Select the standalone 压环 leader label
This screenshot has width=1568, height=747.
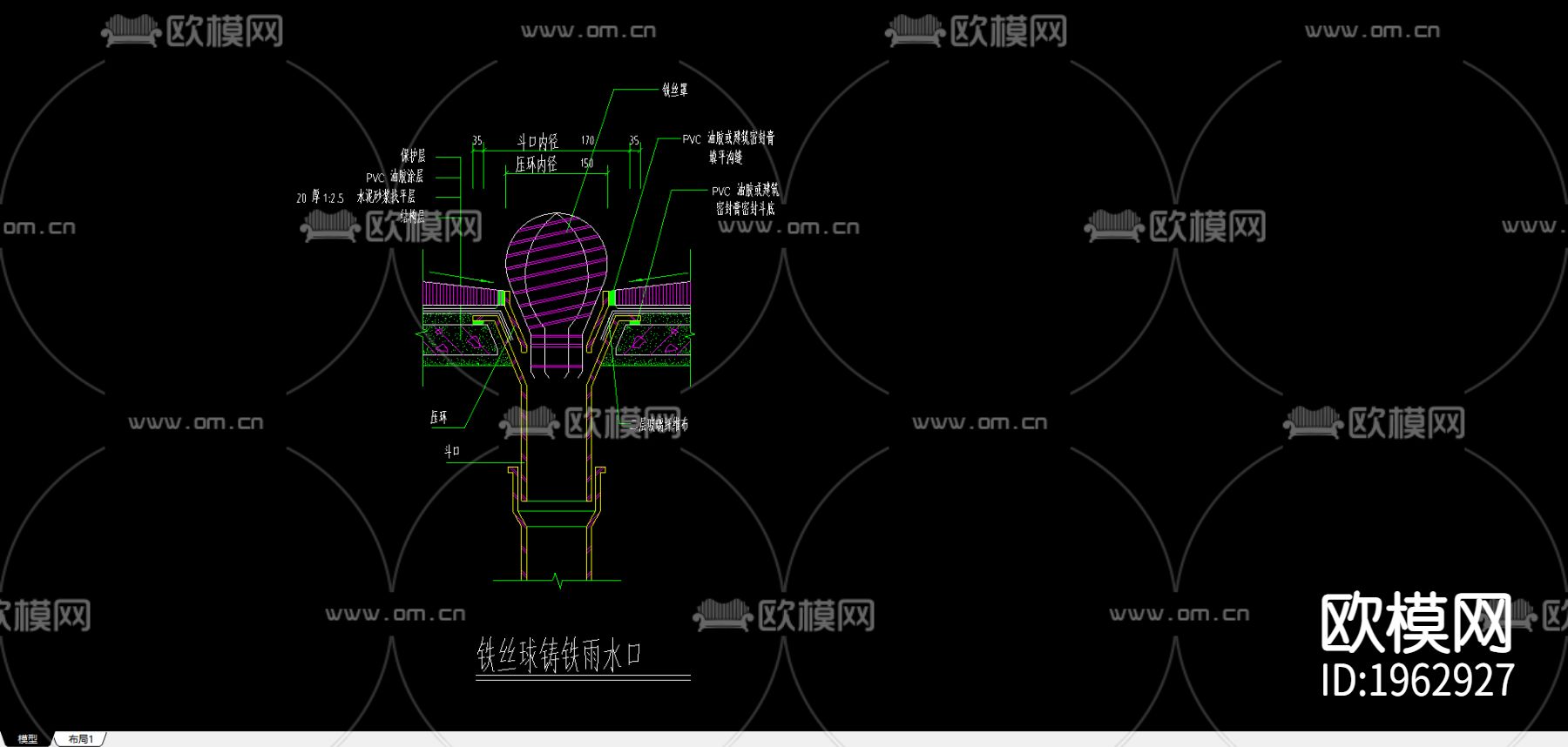439,418
